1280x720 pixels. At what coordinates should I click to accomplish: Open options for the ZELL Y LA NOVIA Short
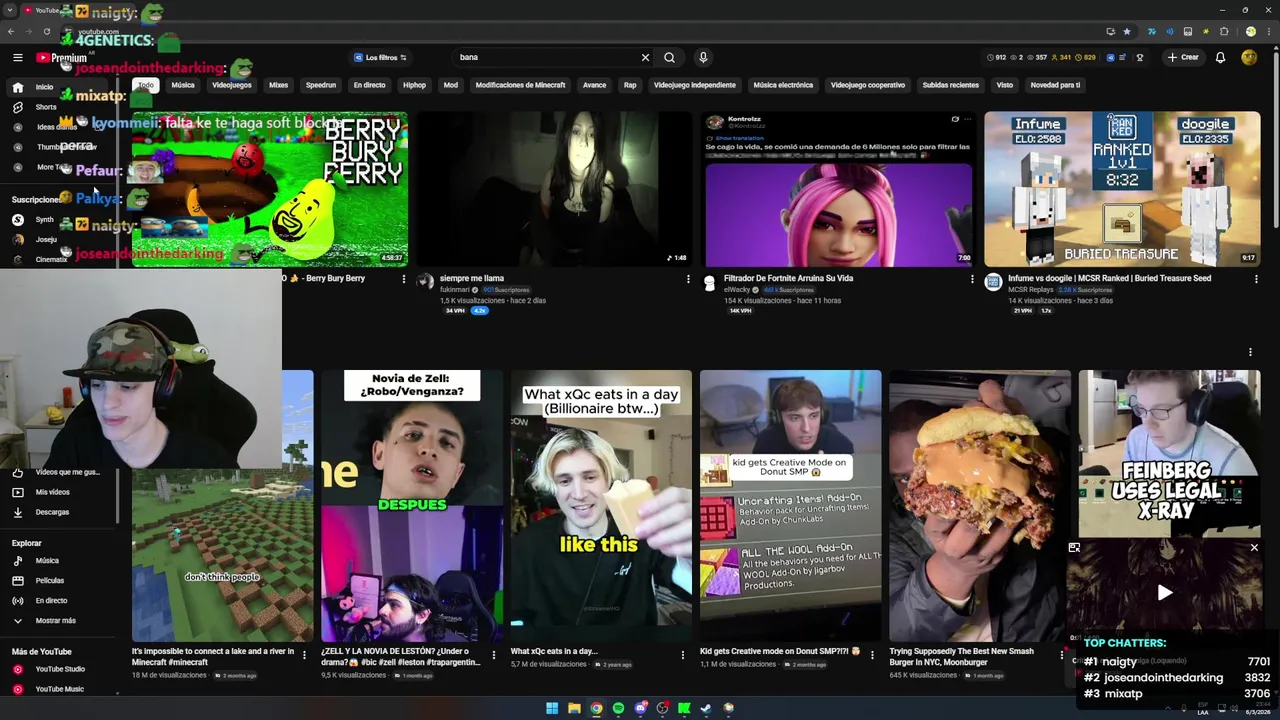tap(493, 656)
